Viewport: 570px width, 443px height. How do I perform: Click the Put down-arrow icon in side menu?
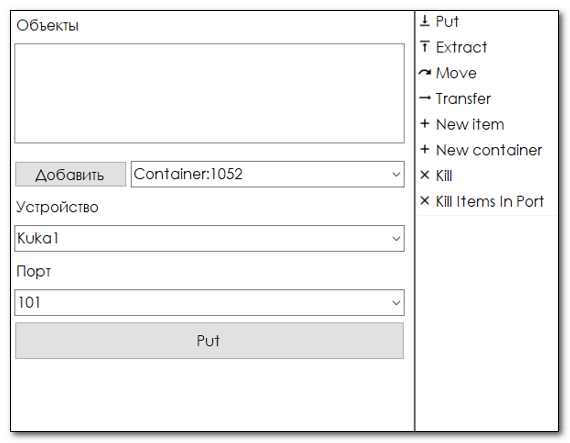pos(425,21)
